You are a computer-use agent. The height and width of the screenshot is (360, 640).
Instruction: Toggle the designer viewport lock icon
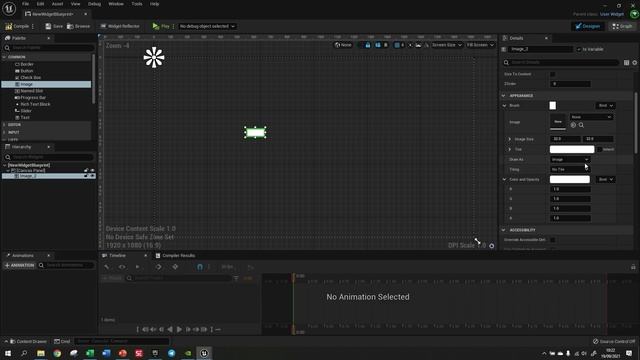(368, 45)
